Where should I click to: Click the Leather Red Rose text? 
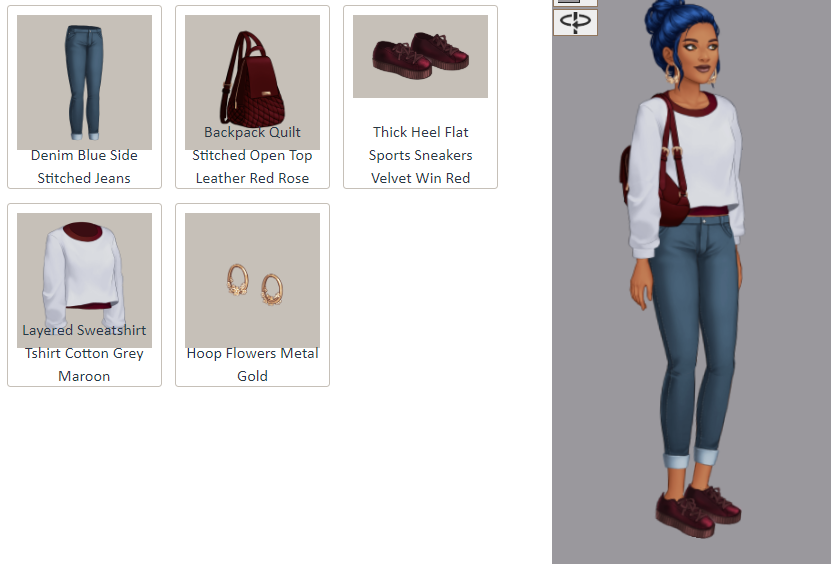[x=253, y=178]
